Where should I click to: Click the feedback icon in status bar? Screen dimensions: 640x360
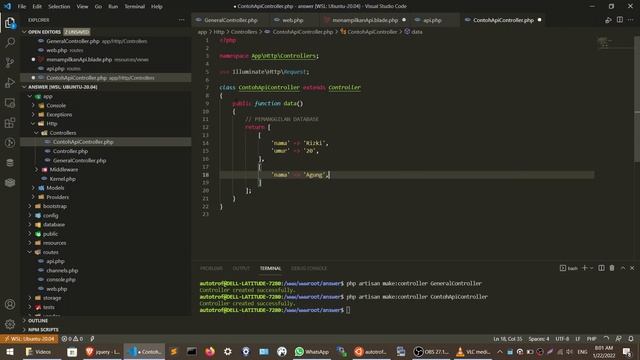point(619,339)
